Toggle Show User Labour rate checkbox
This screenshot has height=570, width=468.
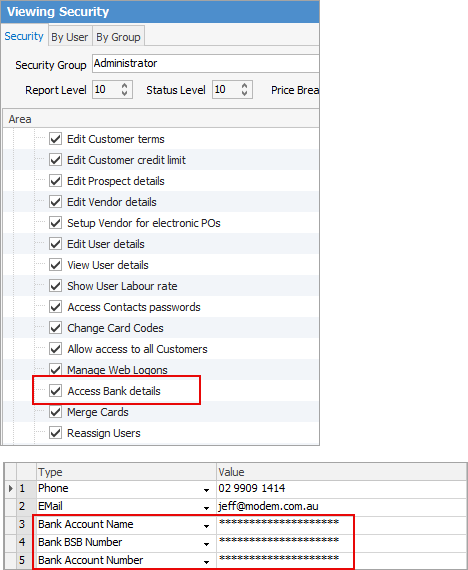point(55,286)
